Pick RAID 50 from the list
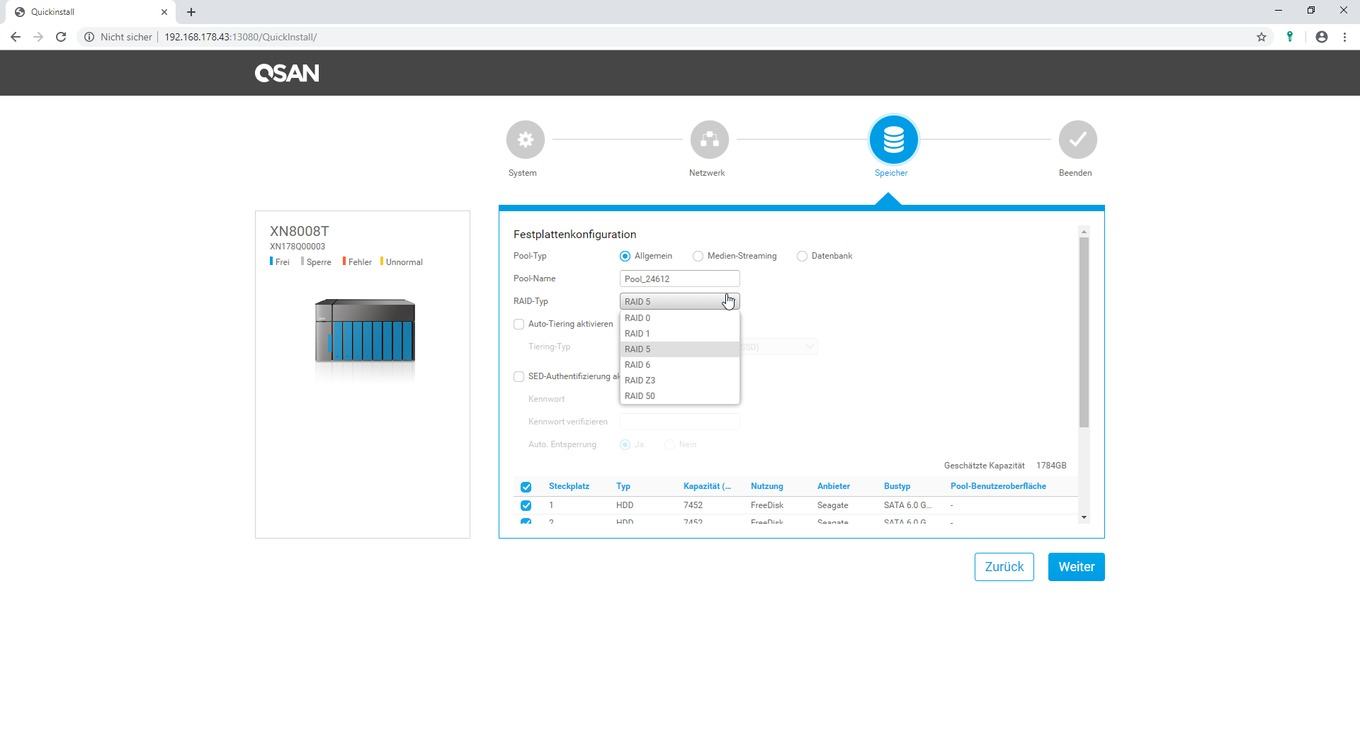The width and height of the screenshot is (1360, 737). click(x=679, y=396)
